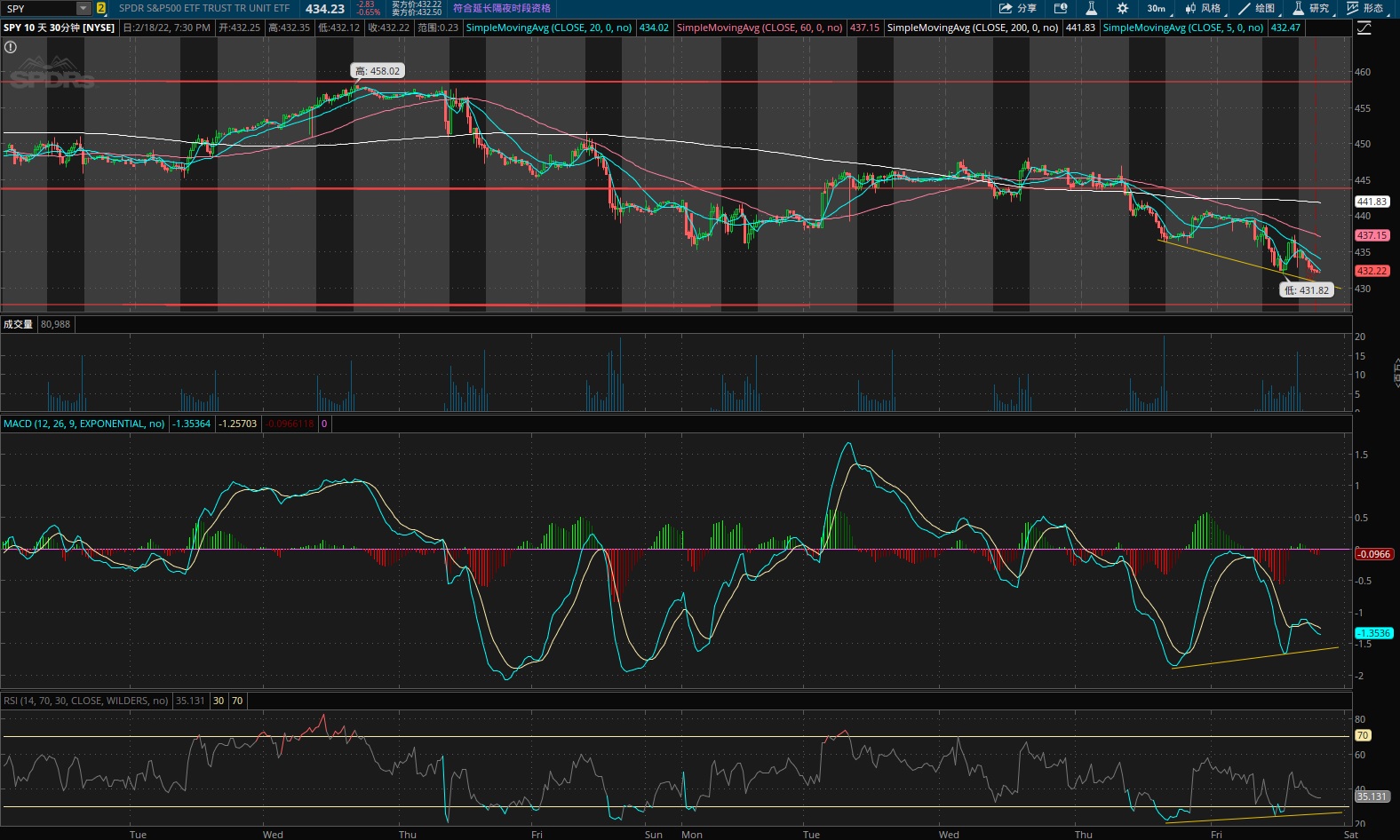Click the volume (成交量) study label
Screen dimensions: 1400x840
18,324
